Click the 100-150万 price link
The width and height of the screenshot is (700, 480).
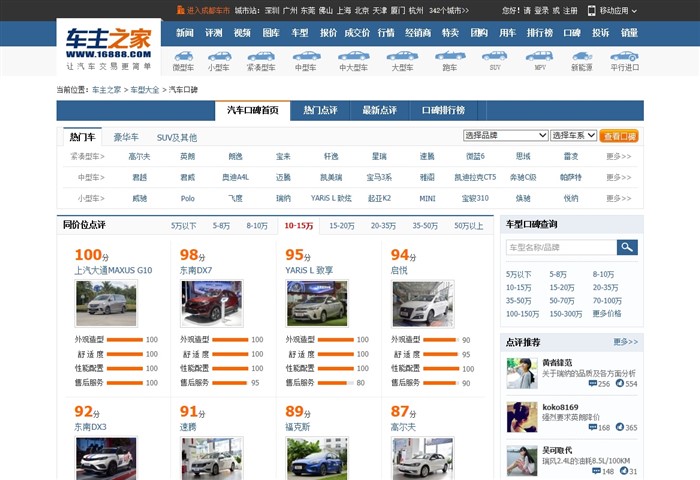(522, 313)
